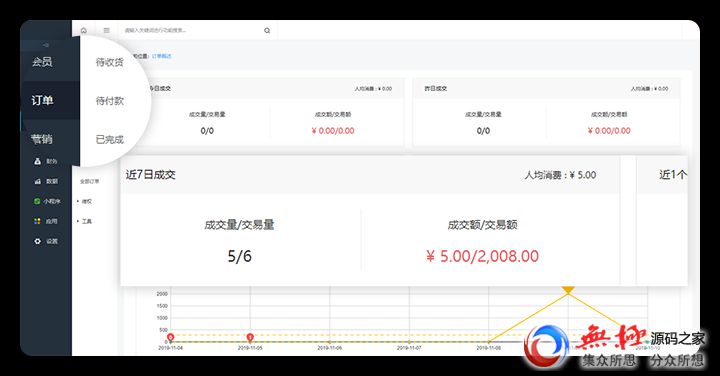Open the 会员 sidebar menu
The height and width of the screenshot is (376, 720).
42,62
